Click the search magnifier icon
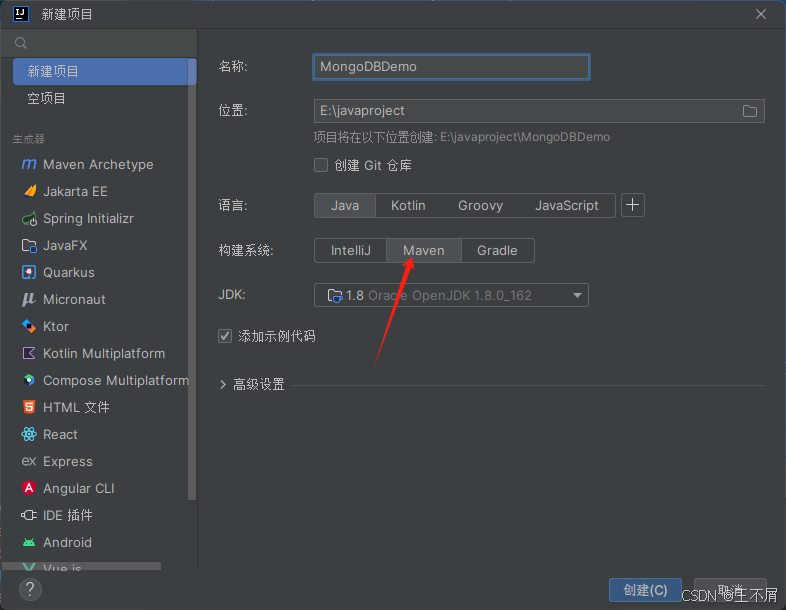 click(x=21, y=43)
